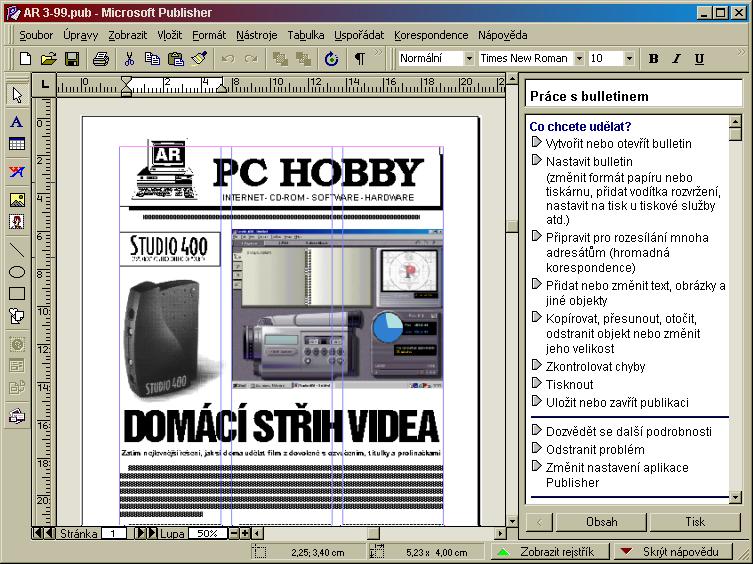Image resolution: width=753 pixels, height=564 pixels.
Task: Toggle Italic formatting
Action: 676,59
